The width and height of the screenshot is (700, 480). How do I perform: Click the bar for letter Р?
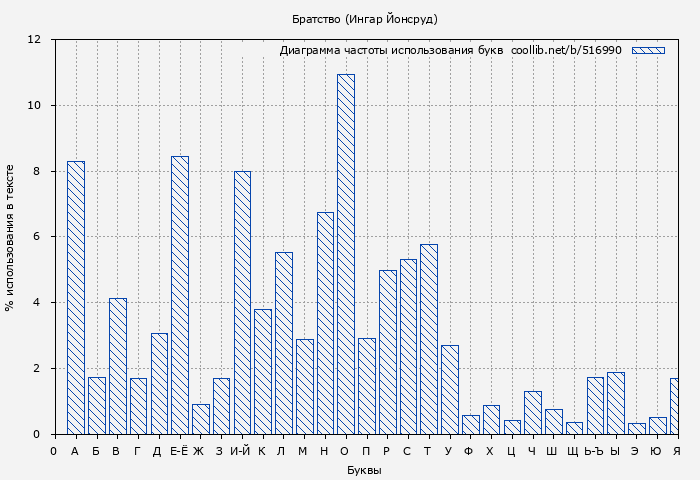(x=387, y=352)
